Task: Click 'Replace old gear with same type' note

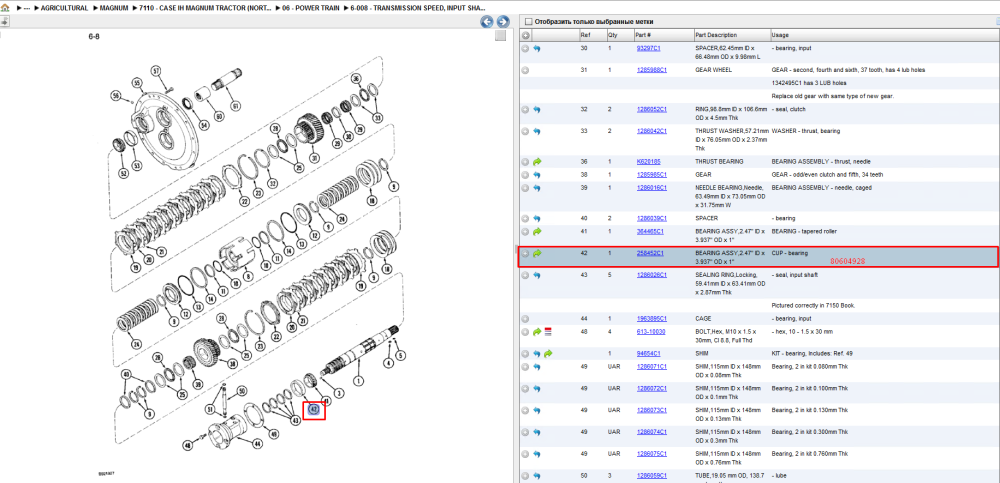Action: (x=833, y=96)
